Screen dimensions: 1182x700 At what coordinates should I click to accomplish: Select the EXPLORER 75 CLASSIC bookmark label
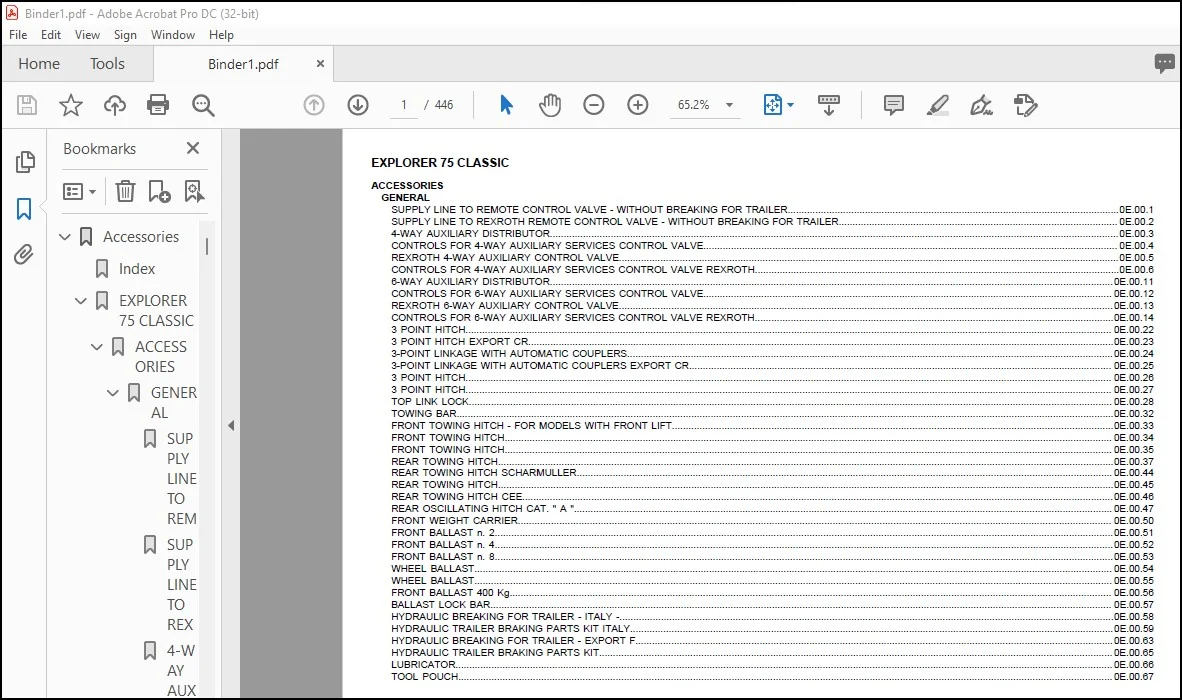tap(156, 310)
